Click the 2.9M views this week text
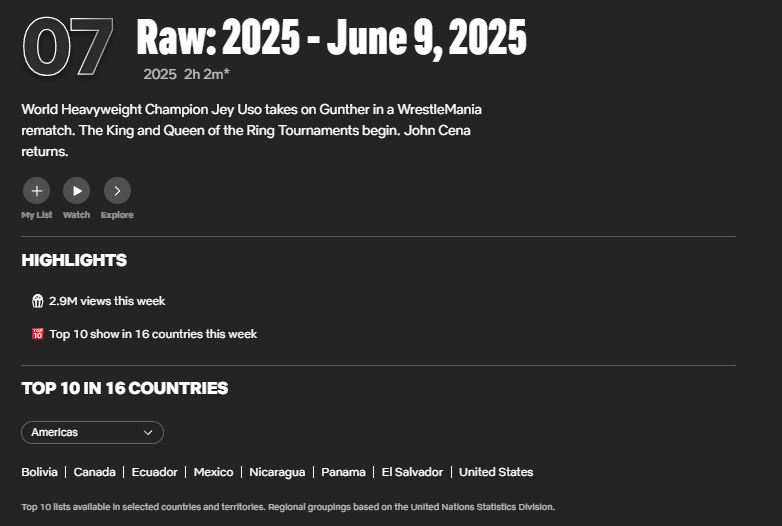Image resolution: width=782 pixels, height=526 pixels. tap(107, 301)
